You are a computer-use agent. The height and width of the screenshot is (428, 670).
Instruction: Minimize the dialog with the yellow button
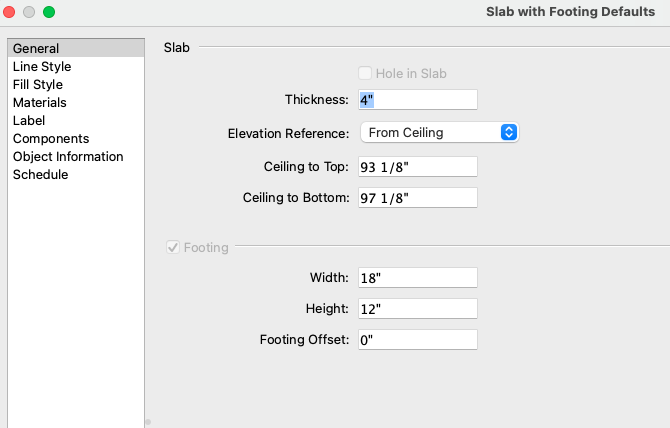coord(29,12)
